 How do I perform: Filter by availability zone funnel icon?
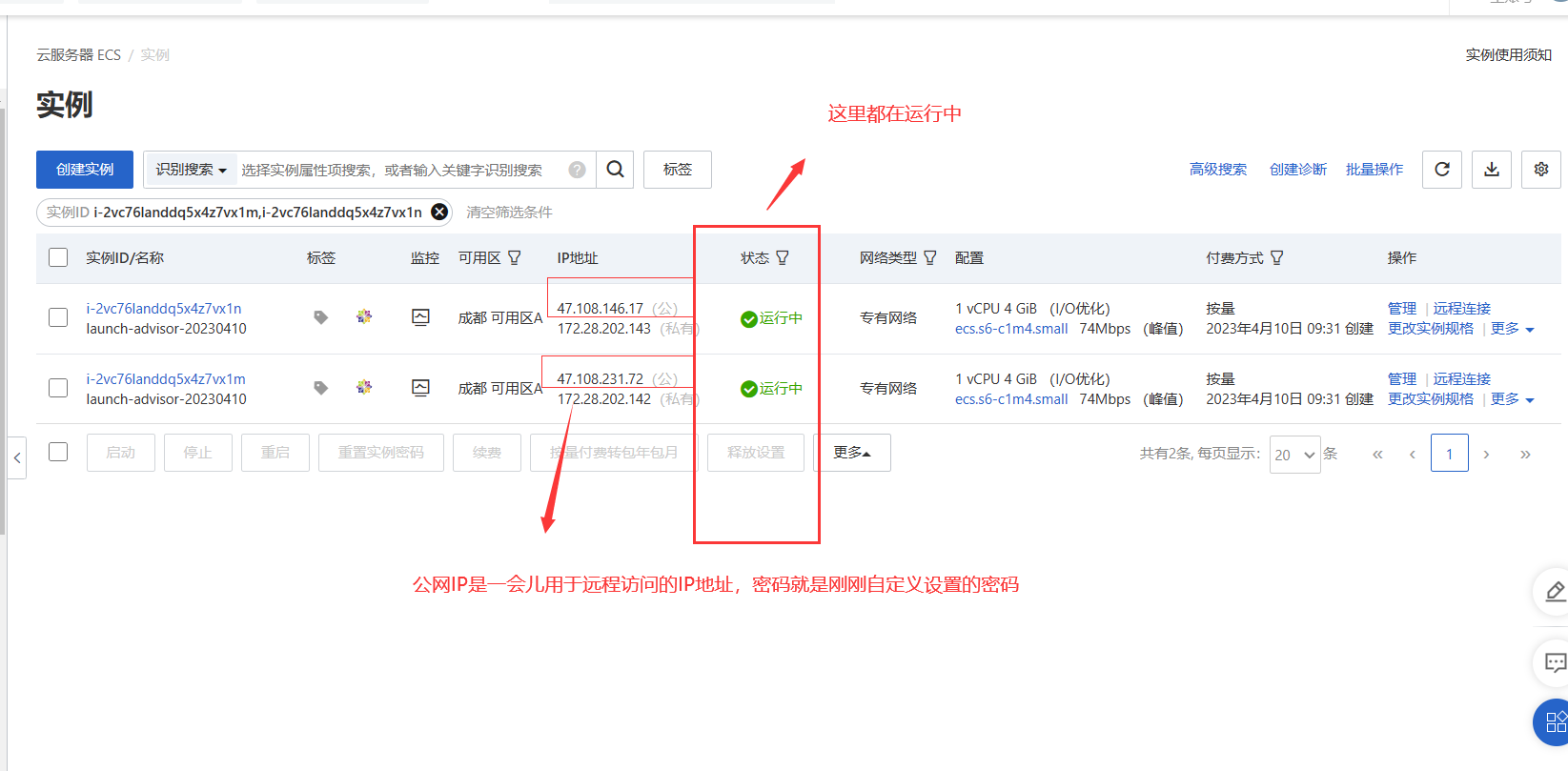[515, 257]
